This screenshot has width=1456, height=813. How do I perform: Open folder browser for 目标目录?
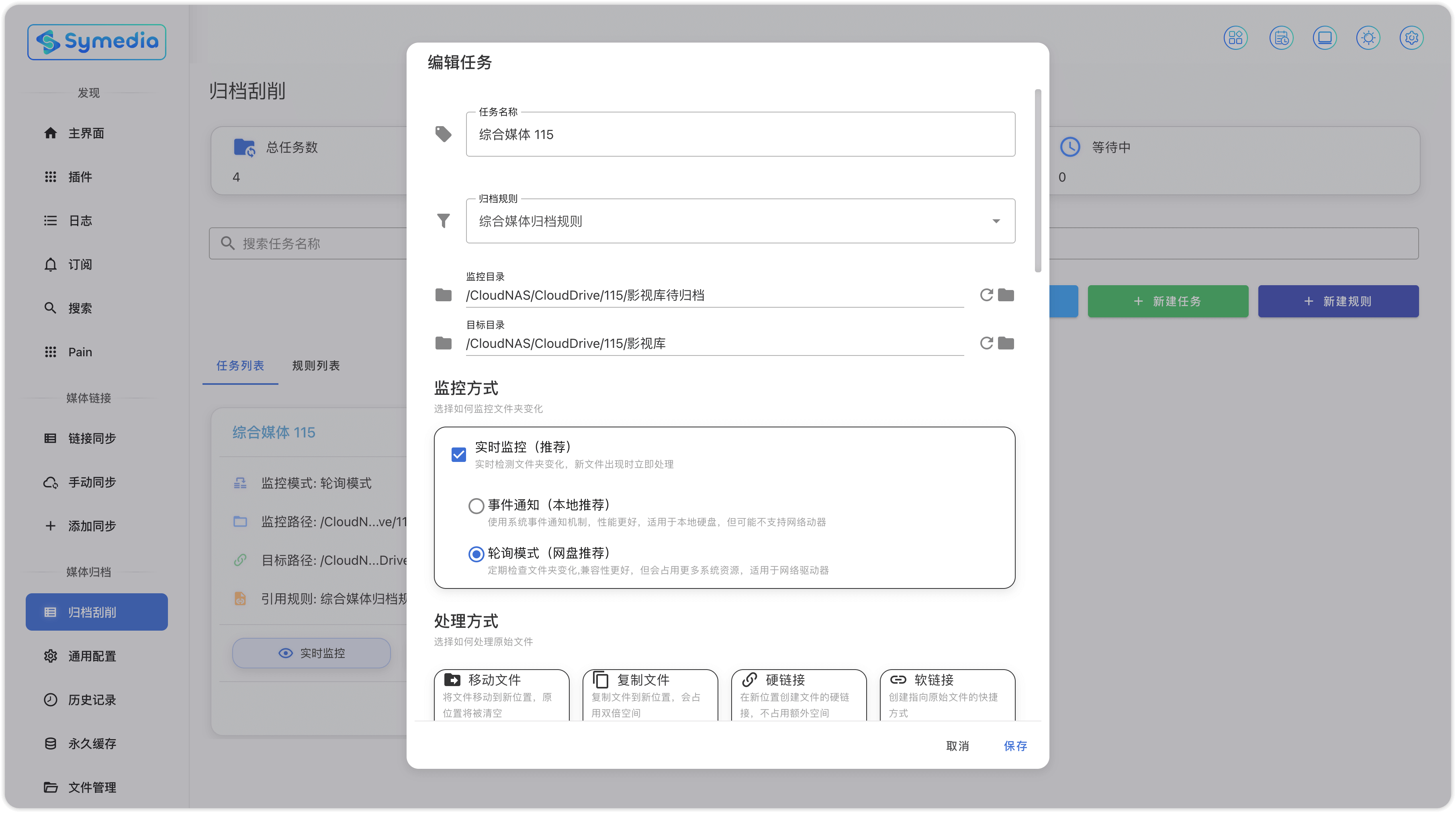coord(1006,343)
